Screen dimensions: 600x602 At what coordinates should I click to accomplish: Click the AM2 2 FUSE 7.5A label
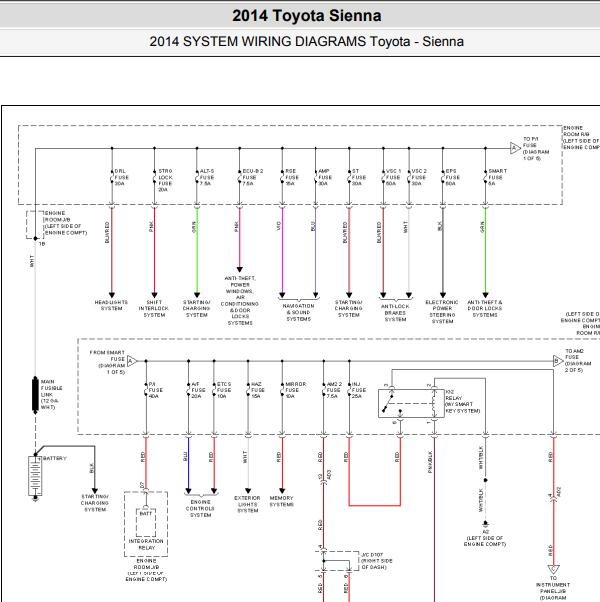(x=334, y=390)
